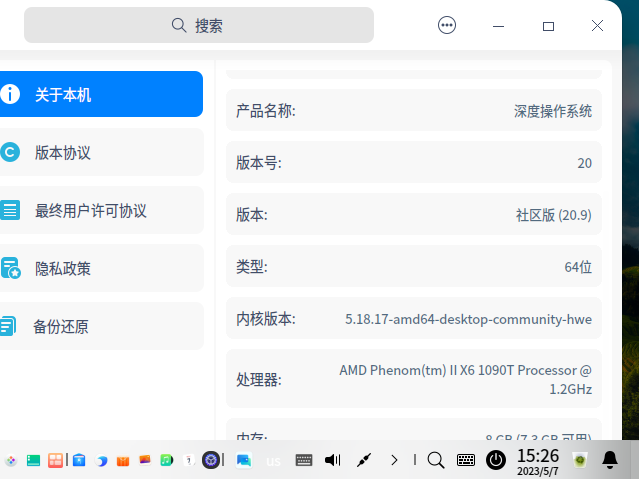Viewport: 639px width, 479px height.
Task: Minimize the Control Center window
Action: point(498,26)
